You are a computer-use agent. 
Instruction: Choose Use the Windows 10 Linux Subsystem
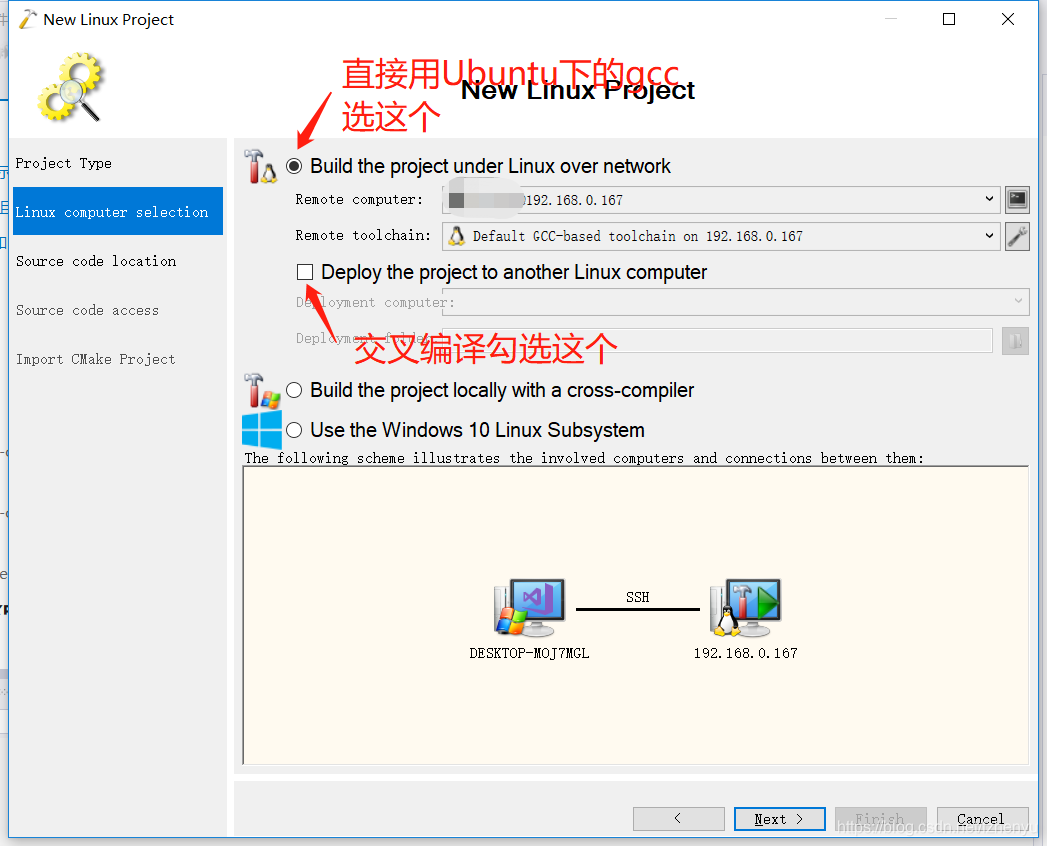[x=294, y=430]
